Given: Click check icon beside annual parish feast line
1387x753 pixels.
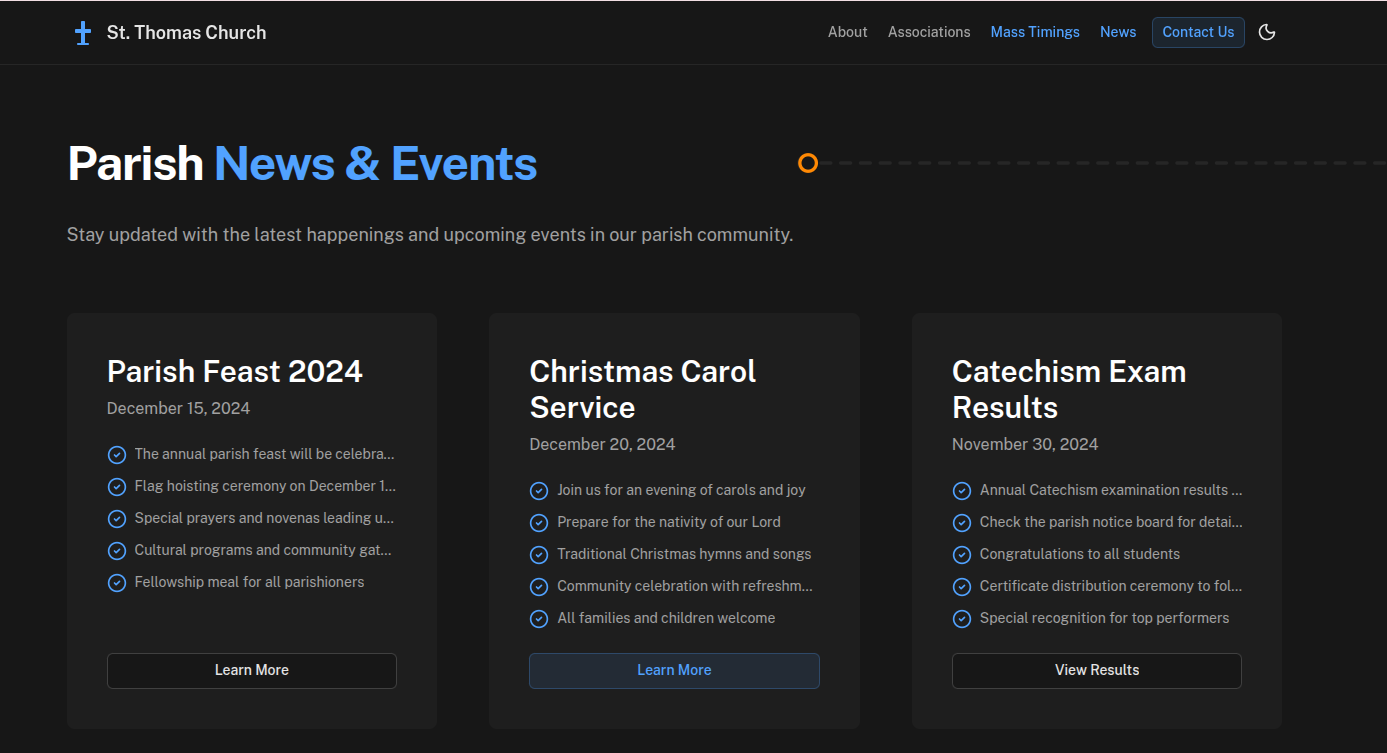Looking at the screenshot, I should 117,454.
